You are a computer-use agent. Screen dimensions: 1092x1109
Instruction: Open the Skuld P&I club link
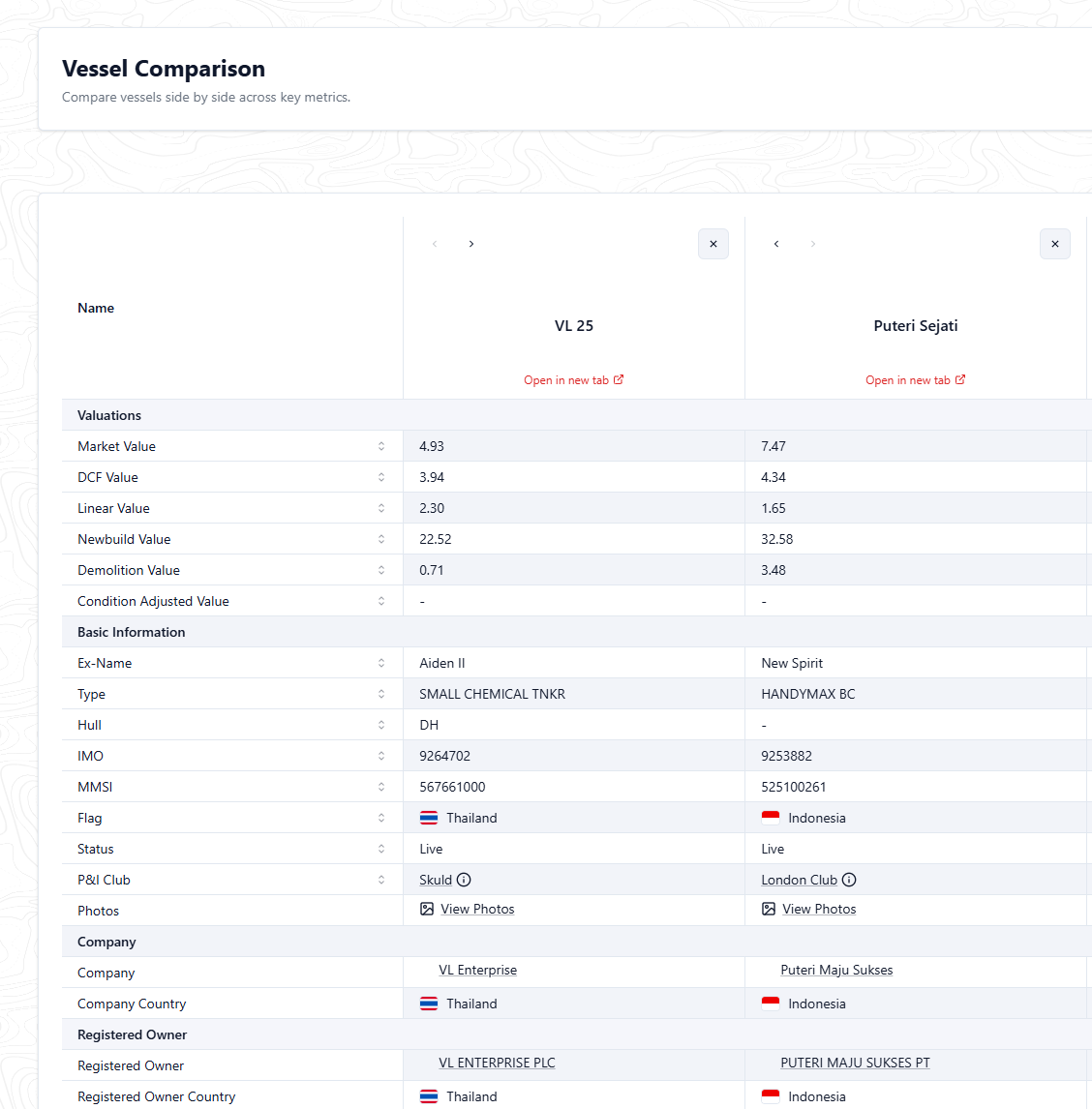point(436,880)
